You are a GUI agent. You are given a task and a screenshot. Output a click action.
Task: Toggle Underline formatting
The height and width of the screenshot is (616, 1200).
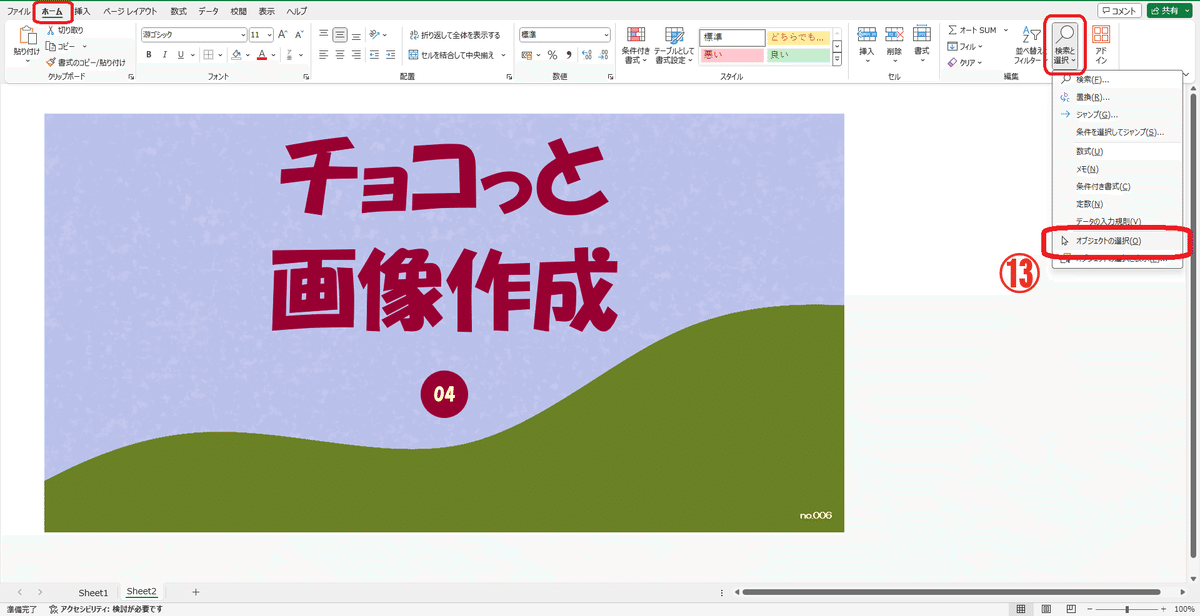point(179,55)
